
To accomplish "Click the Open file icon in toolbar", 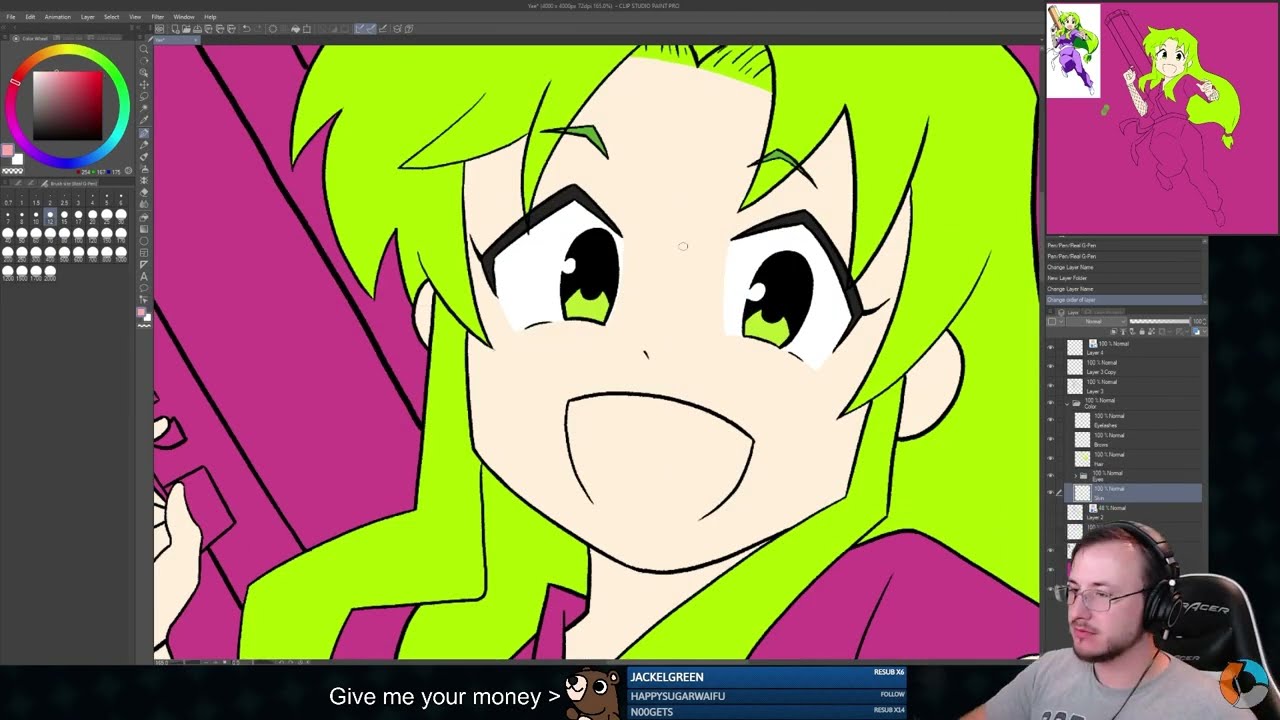I will tap(186, 28).
